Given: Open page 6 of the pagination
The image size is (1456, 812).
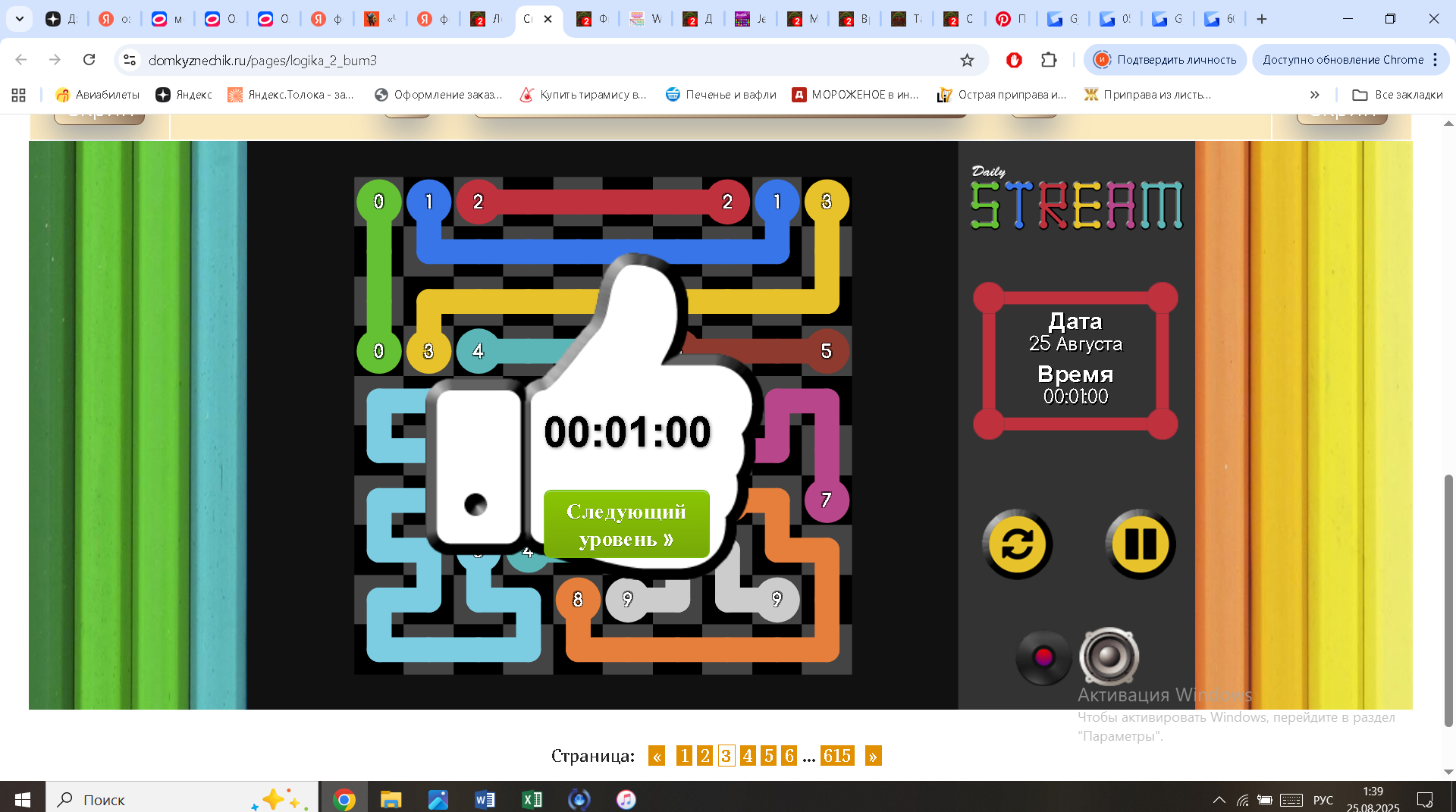Looking at the screenshot, I should pos(789,756).
